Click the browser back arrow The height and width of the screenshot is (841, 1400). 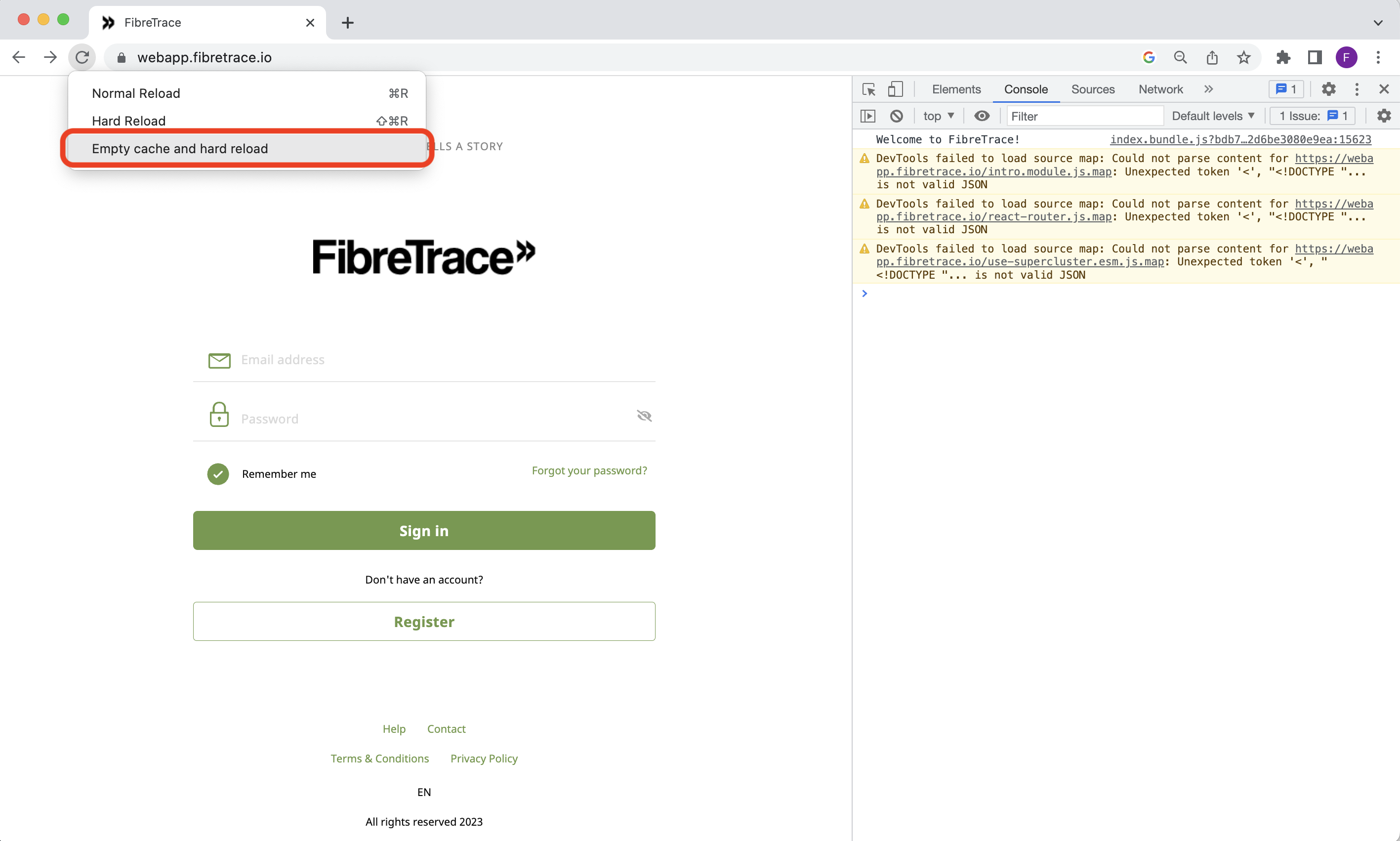point(19,57)
